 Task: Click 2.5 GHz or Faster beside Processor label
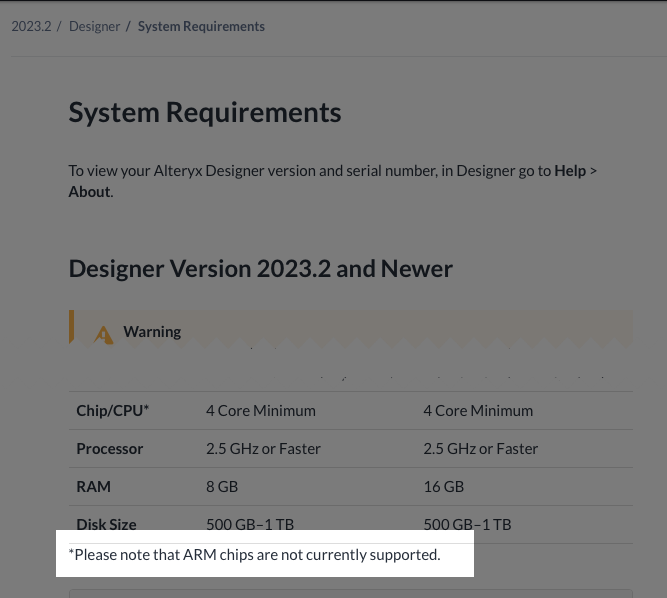[x=263, y=448]
